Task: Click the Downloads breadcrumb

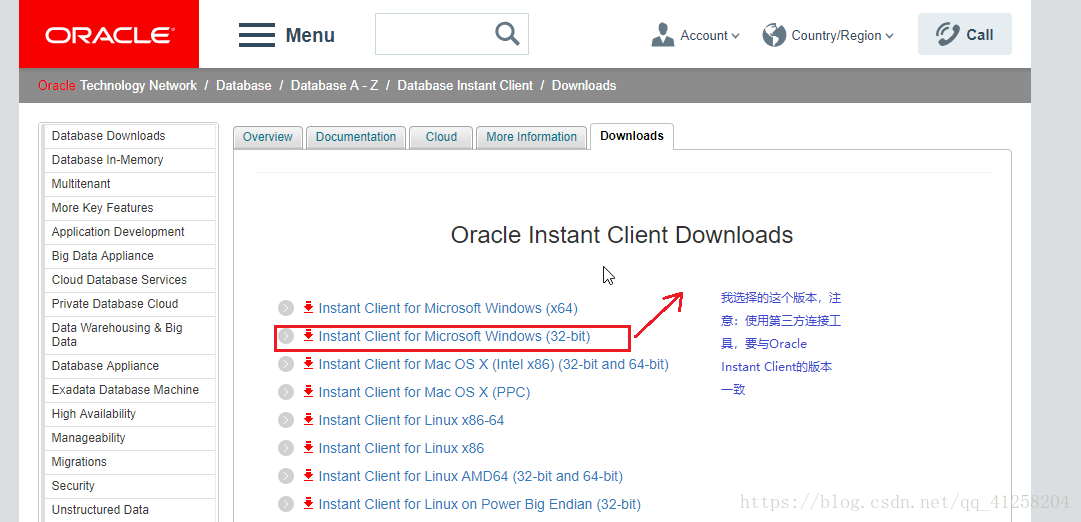Action: (584, 86)
